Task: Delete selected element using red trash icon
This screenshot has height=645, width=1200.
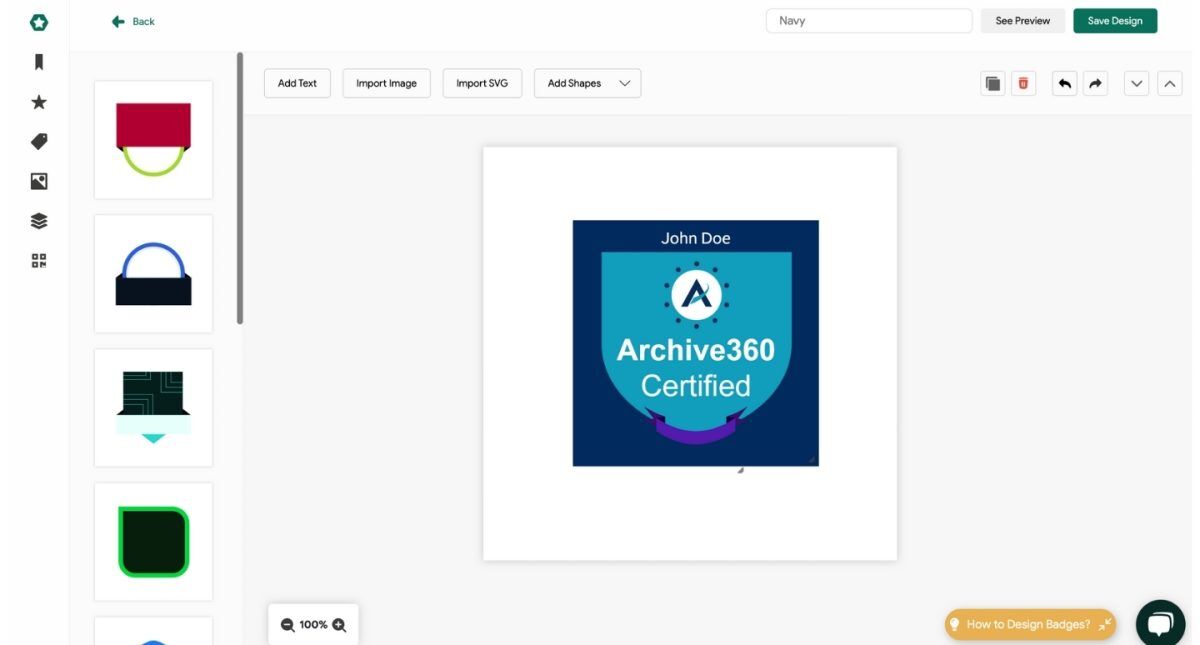Action: click(x=1023, y=84)
